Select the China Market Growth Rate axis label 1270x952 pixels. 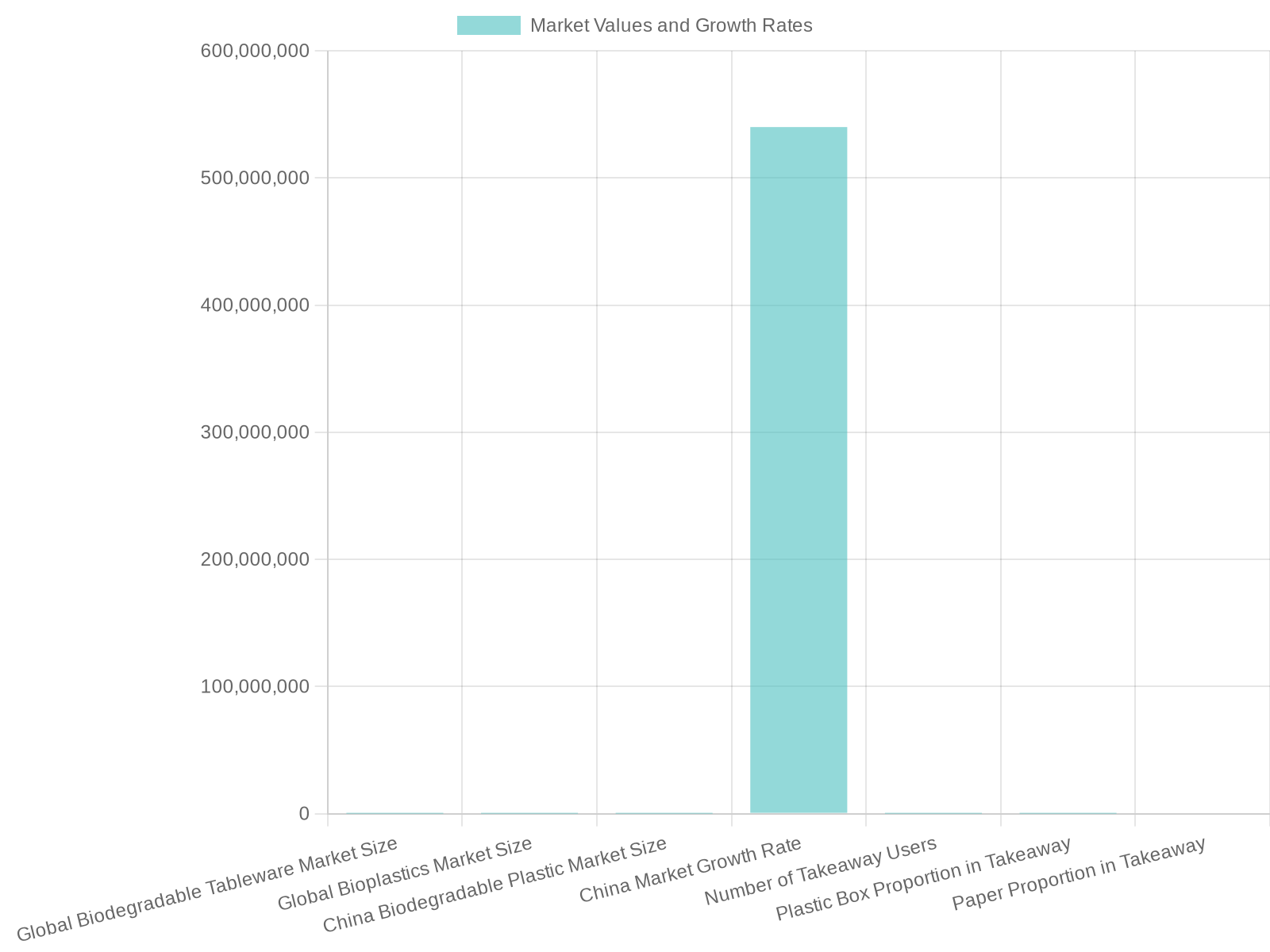[691, 869]
